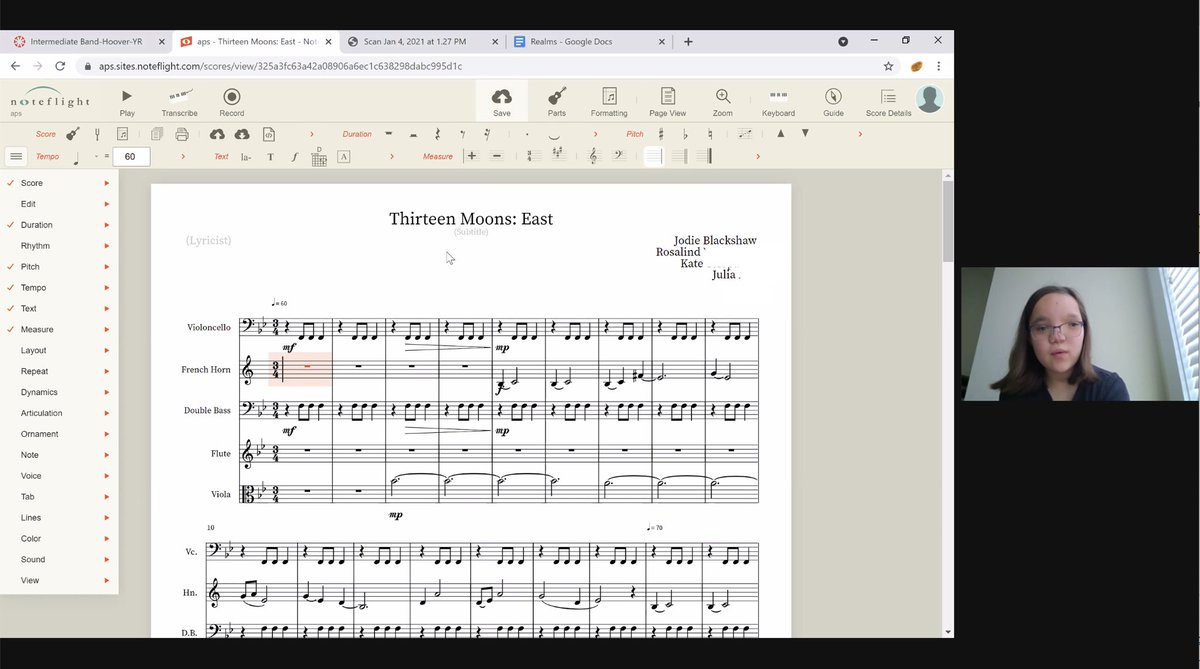Click the chord diagram icon in Text palette
The image size is (1200, 669).
[x=319, y=156]
